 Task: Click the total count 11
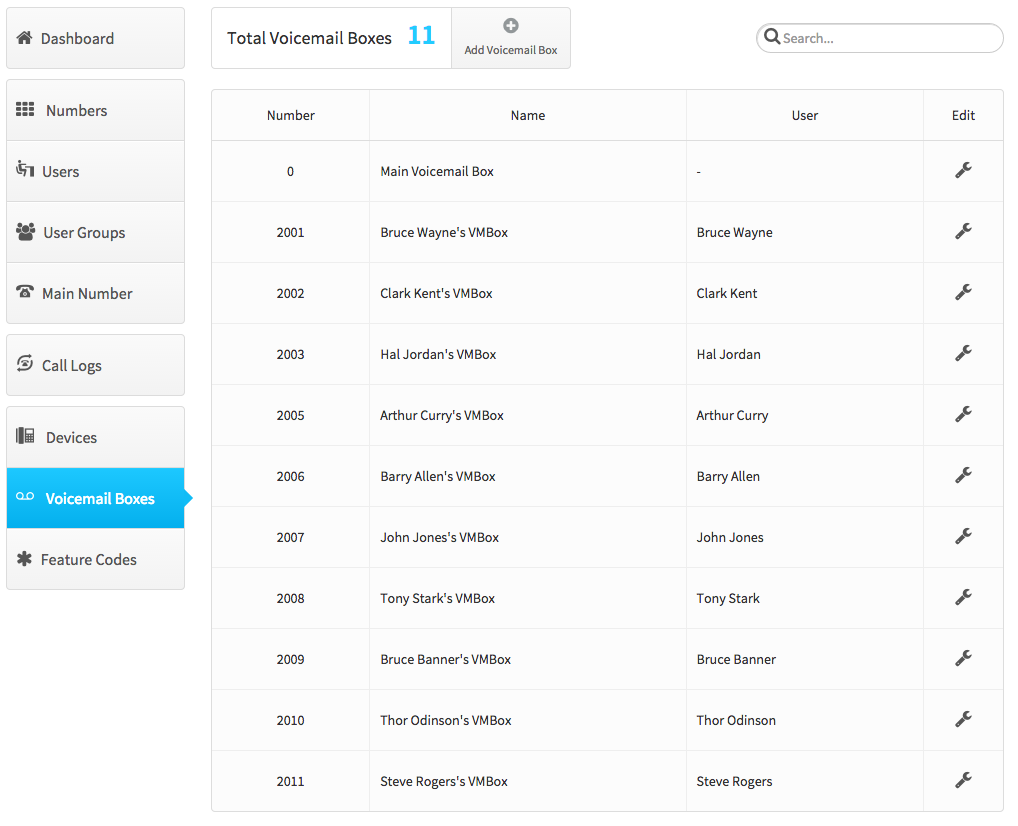[x=421, y=35]
